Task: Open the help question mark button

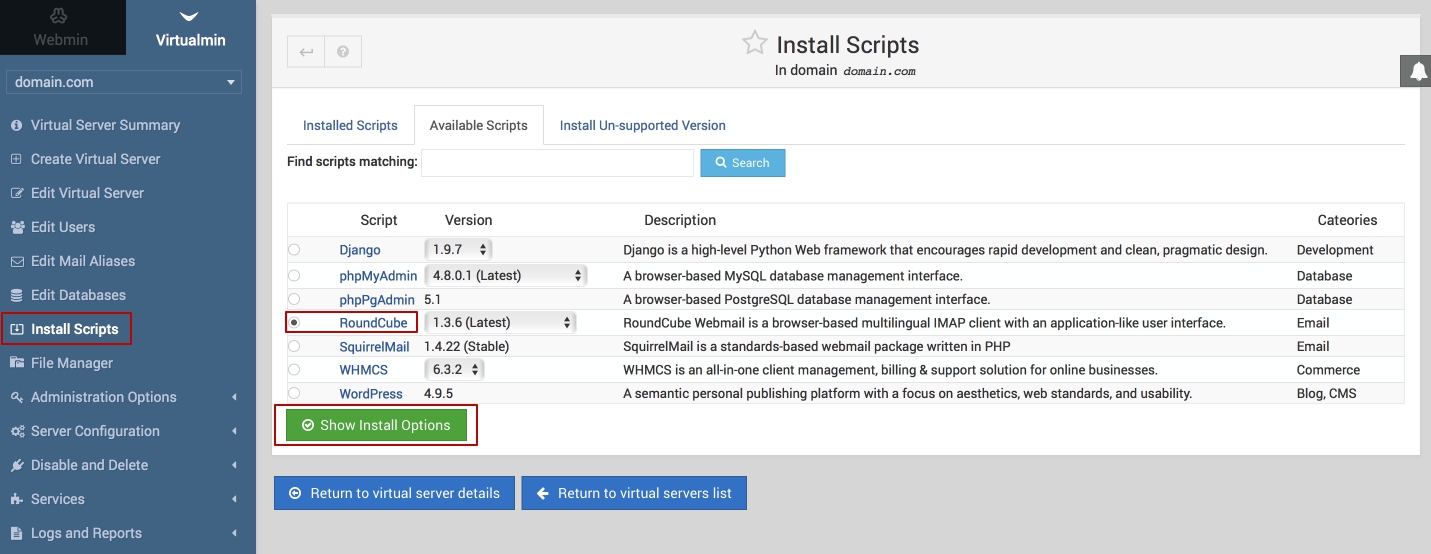Action: [343, 52]
